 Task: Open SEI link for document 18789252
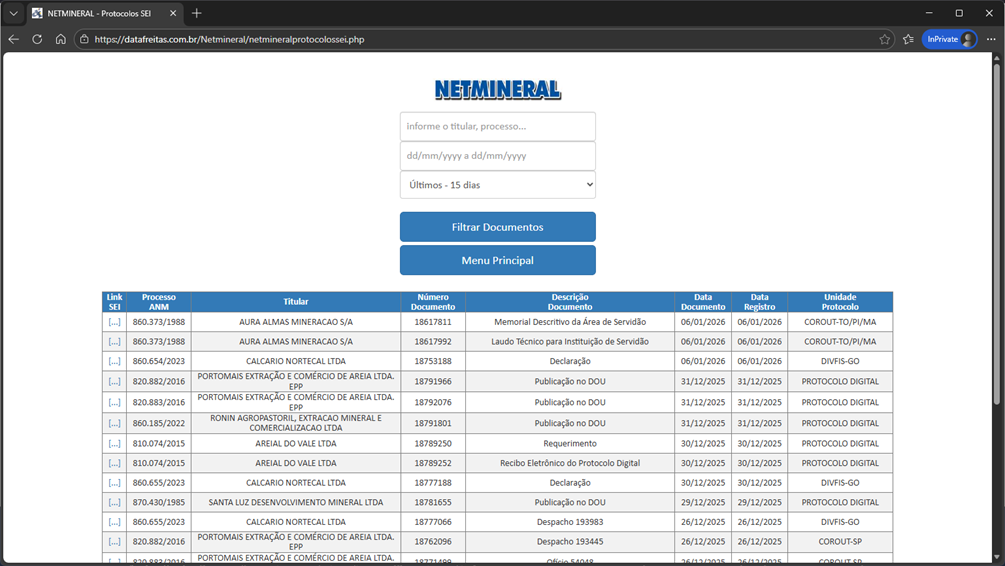tap(114, 463)
